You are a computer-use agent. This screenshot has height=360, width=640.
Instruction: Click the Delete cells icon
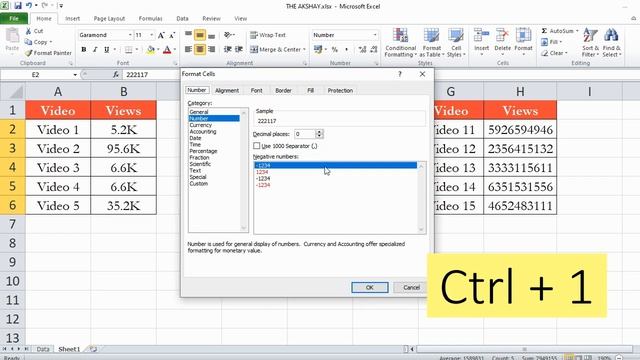502,36
